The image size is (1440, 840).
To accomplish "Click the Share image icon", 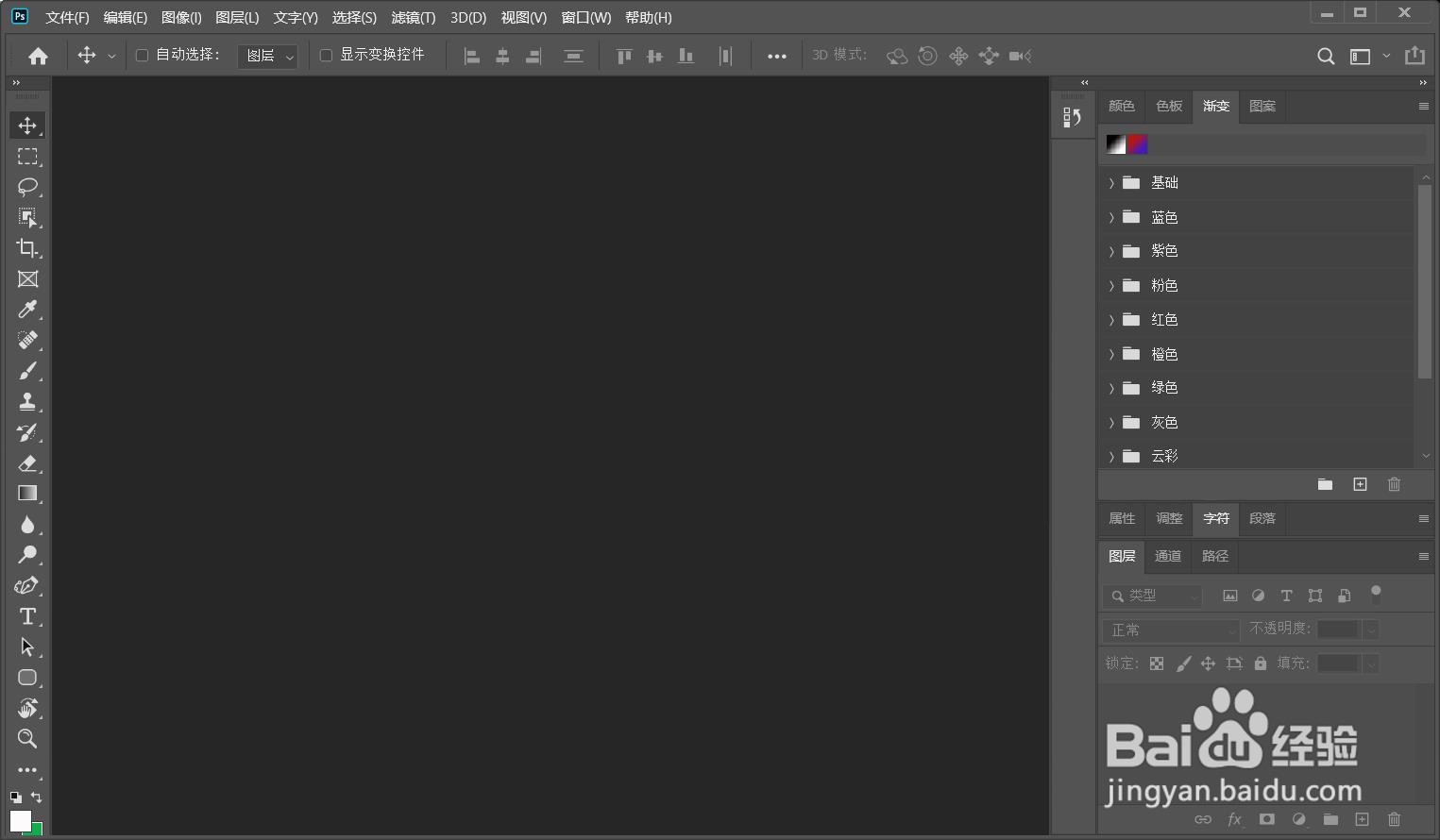I will (1415, 56).
